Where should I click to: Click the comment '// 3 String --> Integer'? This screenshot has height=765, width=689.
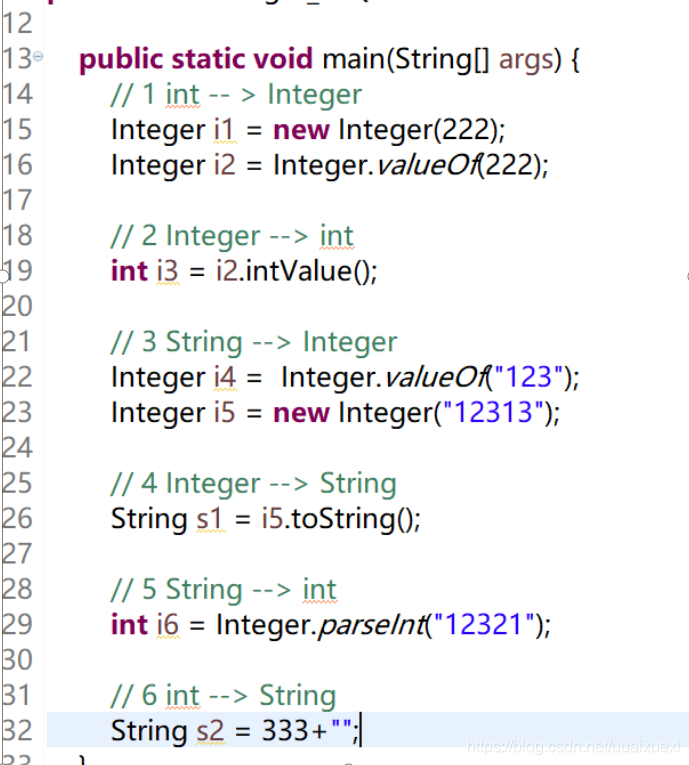(254, 342)
